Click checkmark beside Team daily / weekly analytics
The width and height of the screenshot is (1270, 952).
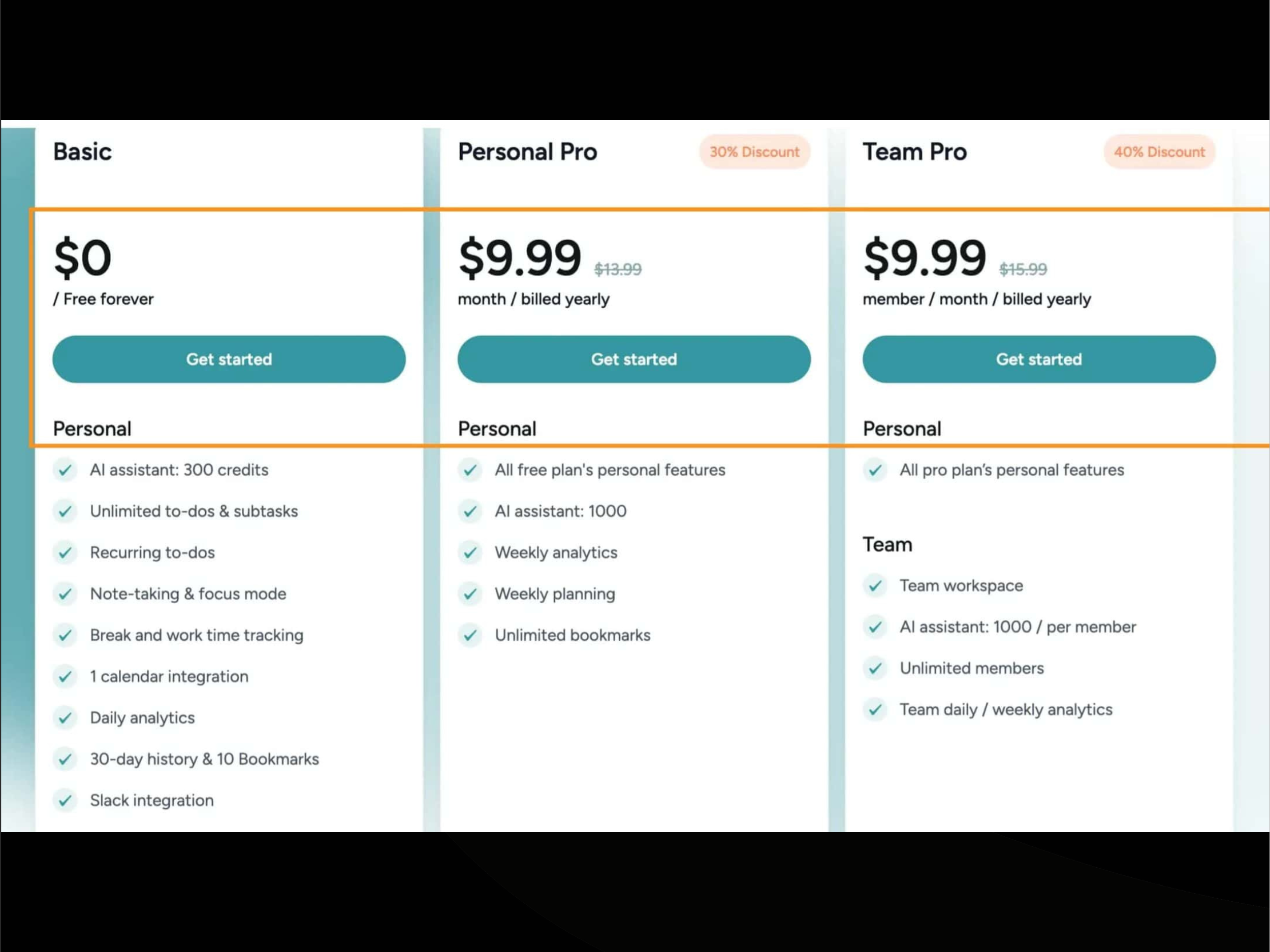[x=875, y=710]
